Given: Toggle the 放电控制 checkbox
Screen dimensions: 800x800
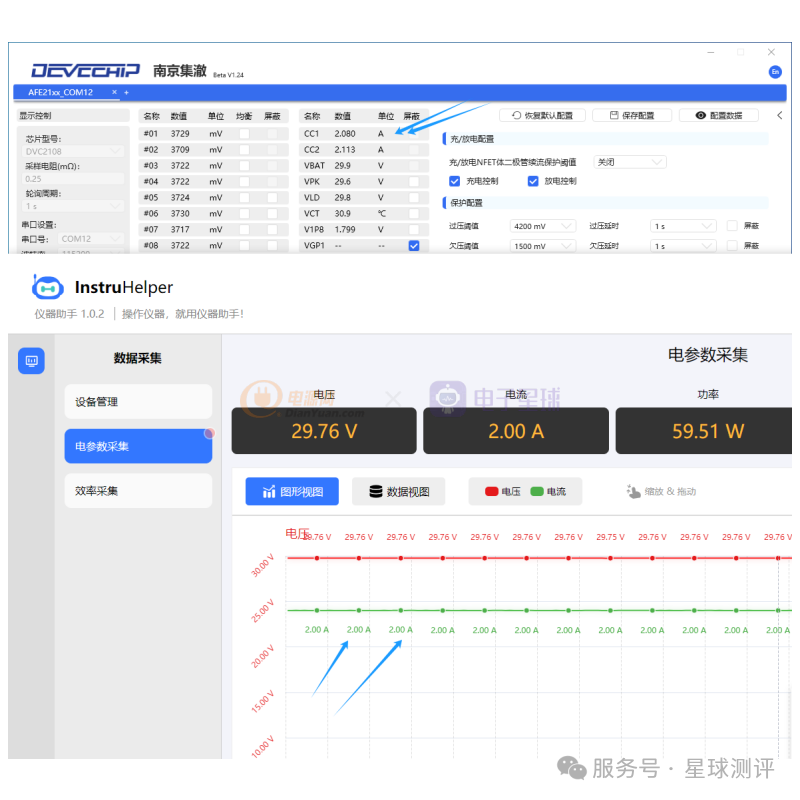Looking at the screenshot, I should (x=533, y=181).
